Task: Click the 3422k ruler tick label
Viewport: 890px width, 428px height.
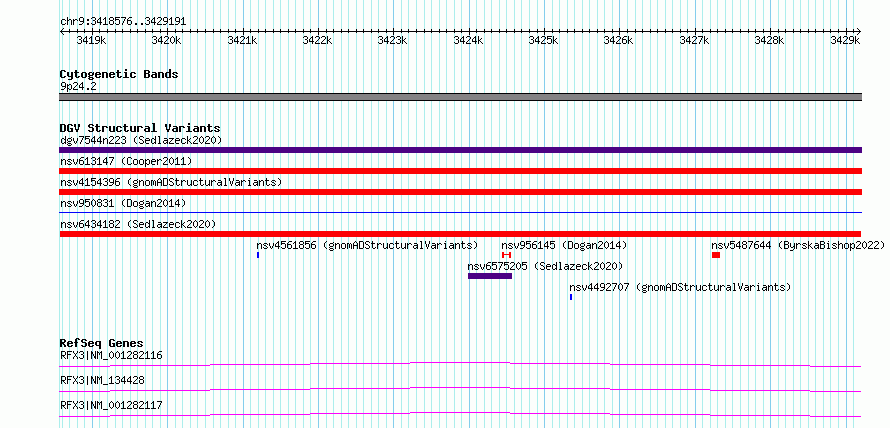Action: point(317,40)
